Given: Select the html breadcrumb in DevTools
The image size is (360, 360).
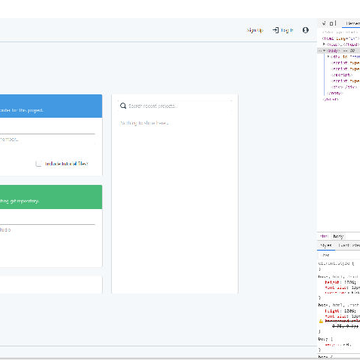Looking at the screenshot, I should [323, 236].
